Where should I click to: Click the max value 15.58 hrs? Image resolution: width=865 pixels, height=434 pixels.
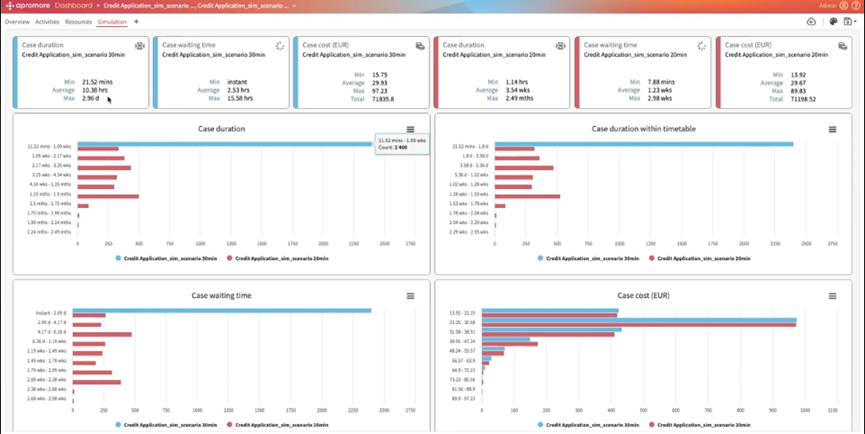tap(240, 99)
